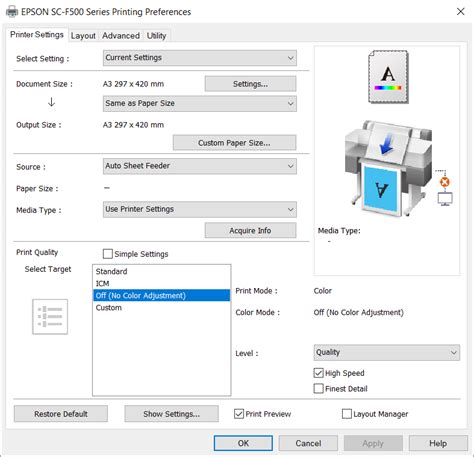Click the large-format printer illustration
Screen dimensions: 474x457
point(389,168)
